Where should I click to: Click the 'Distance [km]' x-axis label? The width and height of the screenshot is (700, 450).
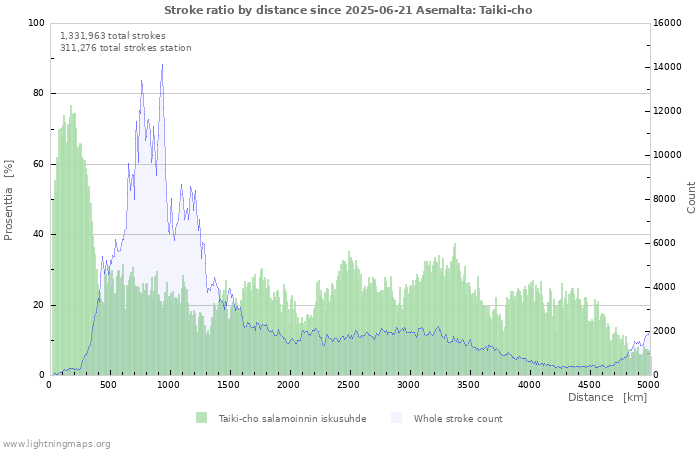tap(607, 397)
